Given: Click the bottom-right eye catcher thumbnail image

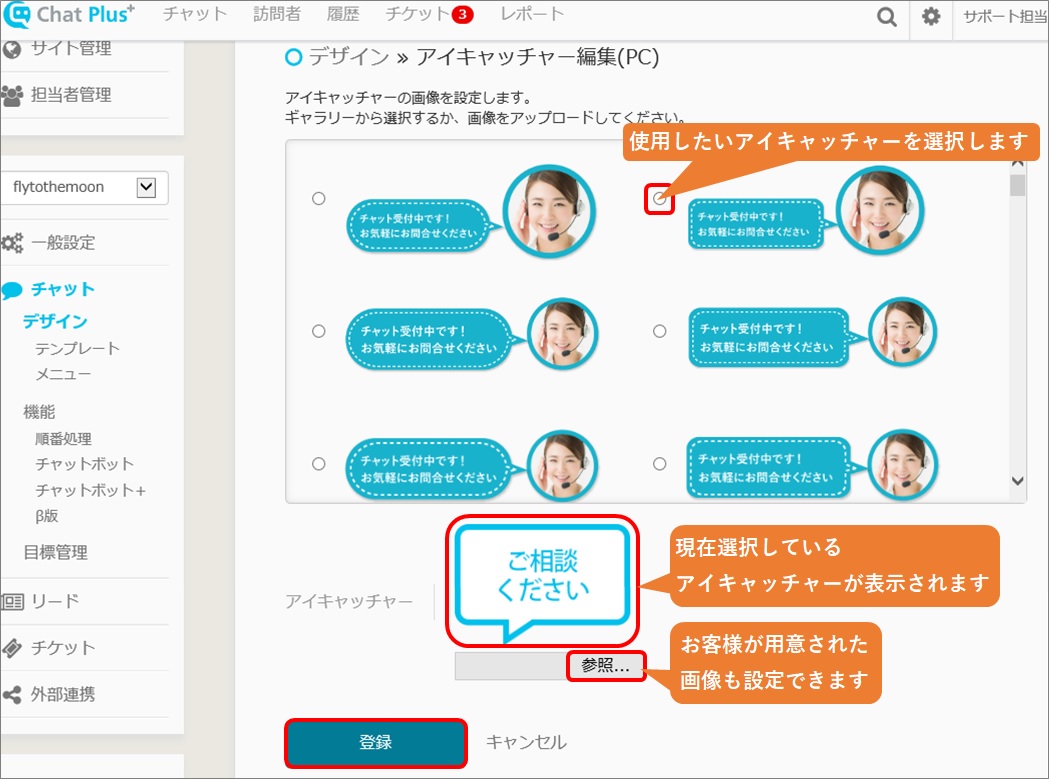Looking at the screenshot, I should [813, 466].
